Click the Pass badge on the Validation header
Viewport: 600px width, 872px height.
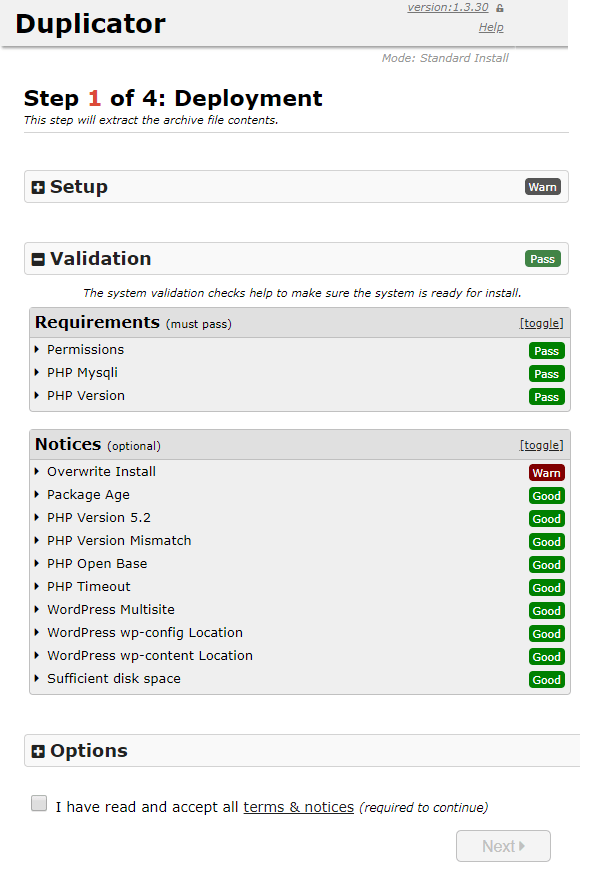[x=542, y=258]
